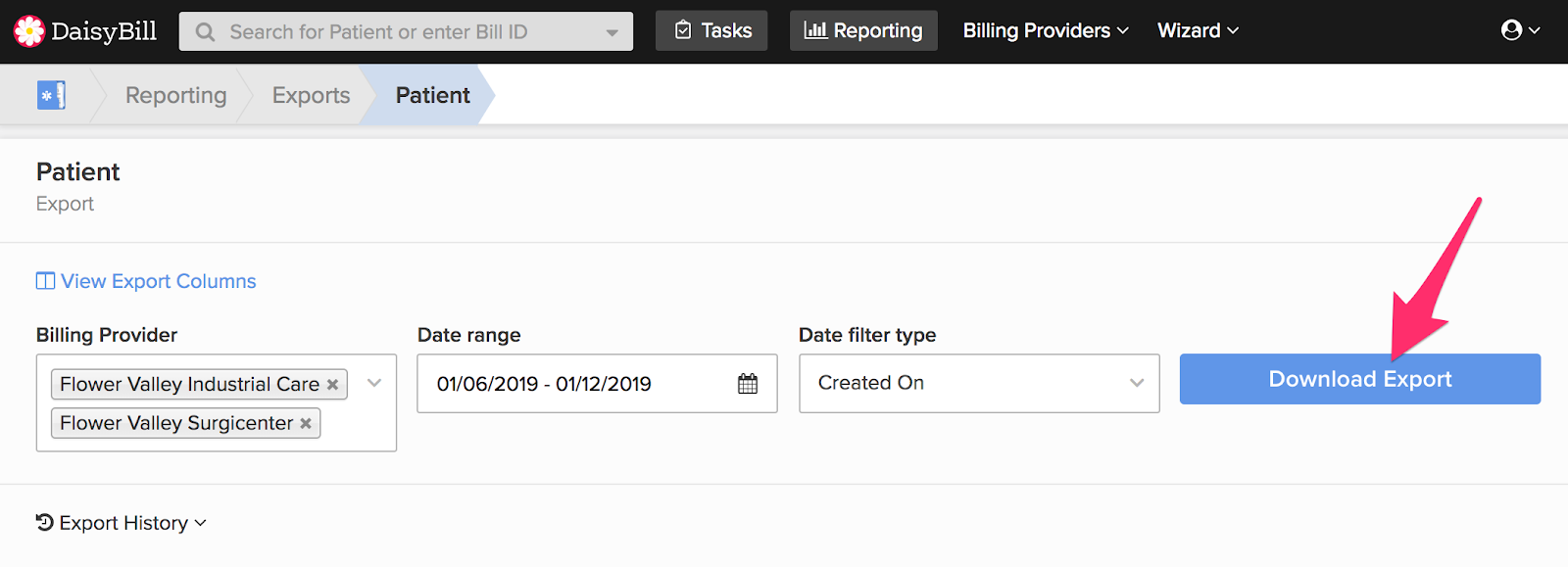
Task: Open the calendar icon in Date range
Action: (748, 384)
